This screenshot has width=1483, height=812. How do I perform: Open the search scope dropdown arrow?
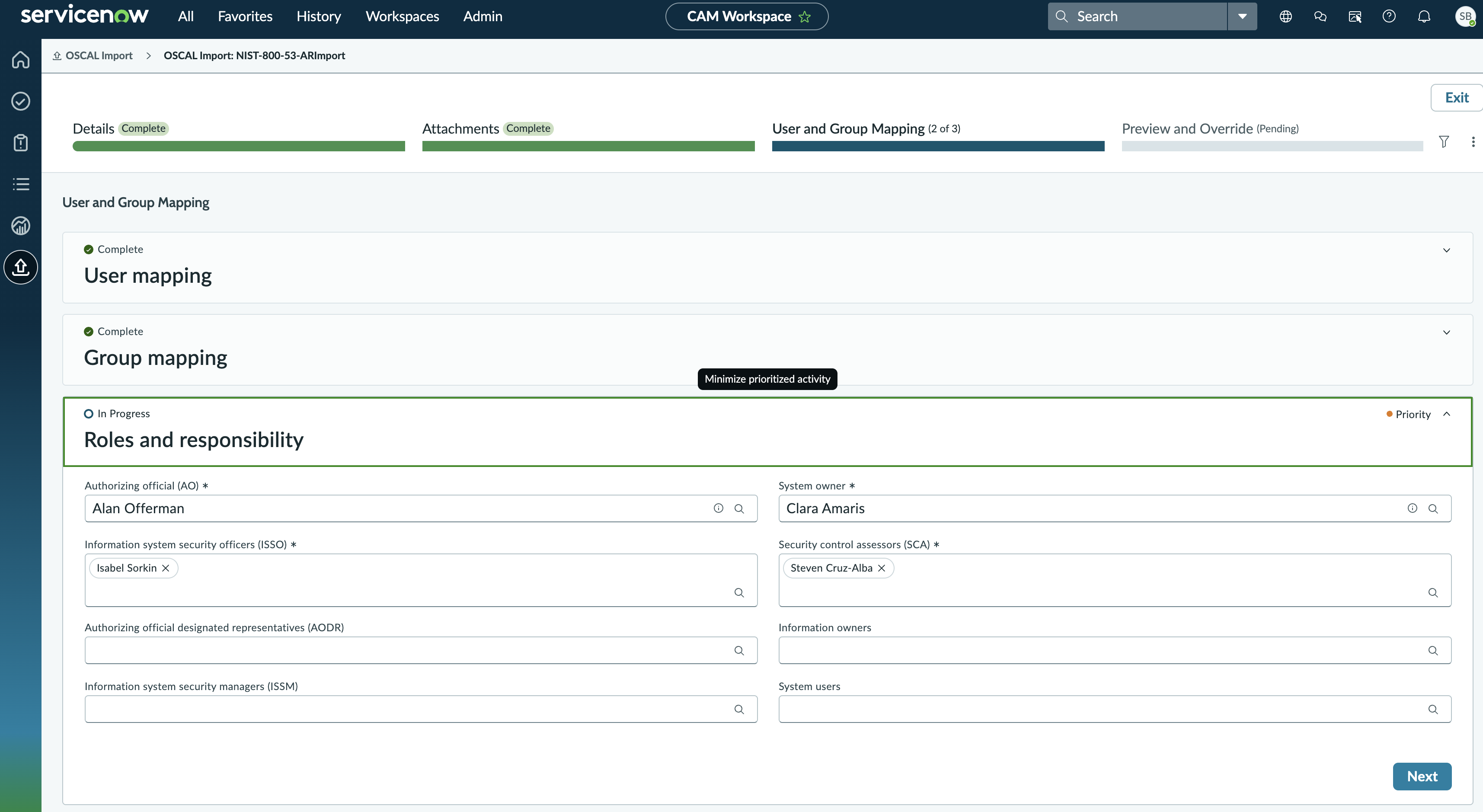(1242, 16)
